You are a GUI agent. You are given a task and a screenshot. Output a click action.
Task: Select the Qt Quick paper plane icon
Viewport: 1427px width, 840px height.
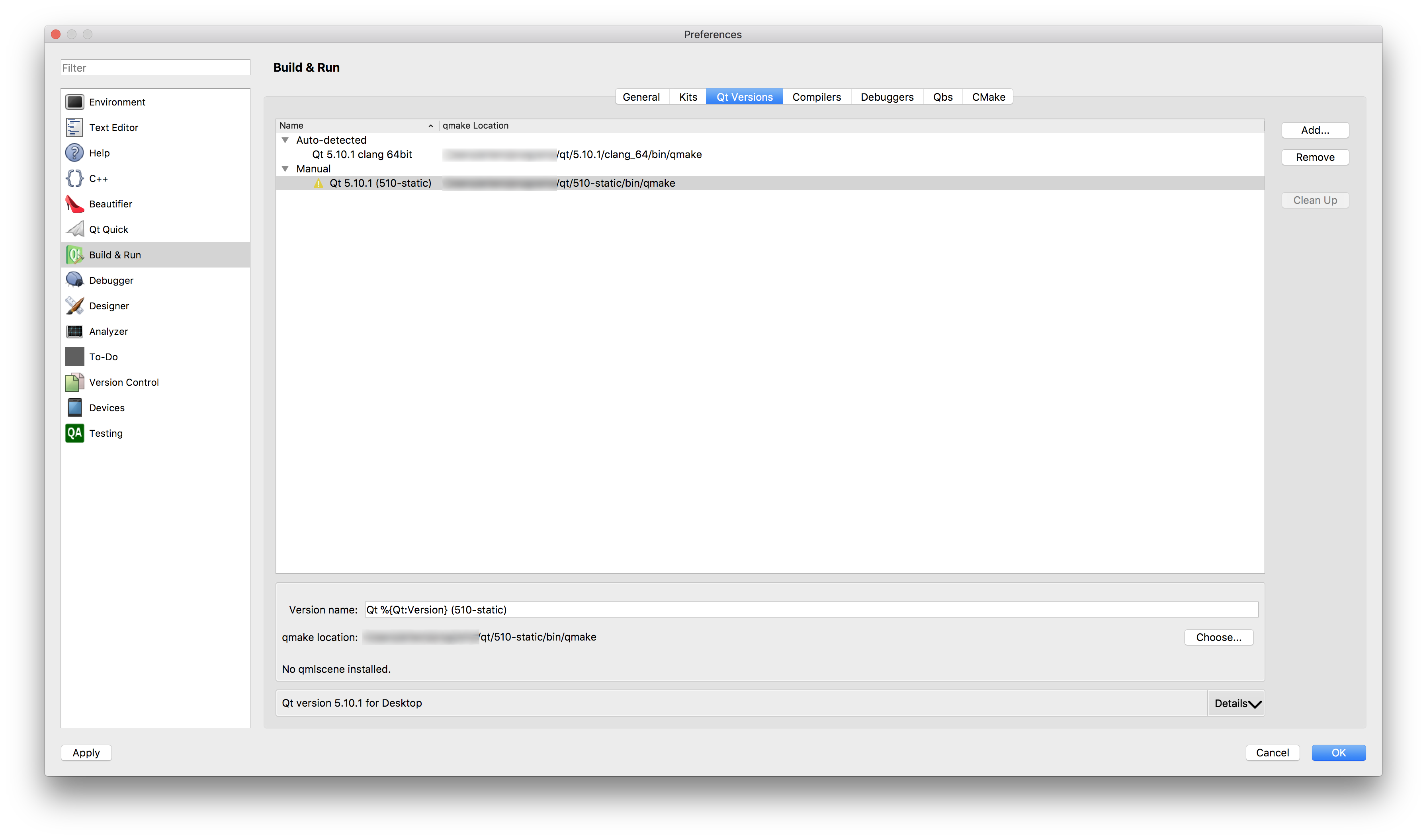(74, 229)
